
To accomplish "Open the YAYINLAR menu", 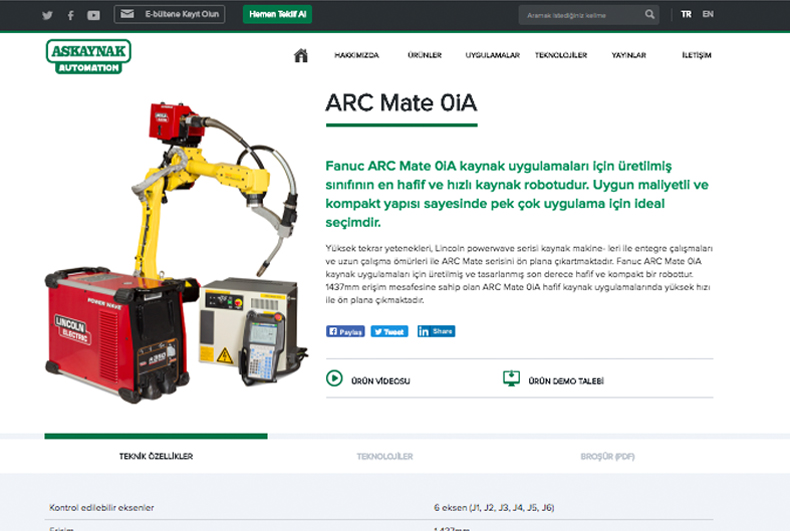I will 629,55.
